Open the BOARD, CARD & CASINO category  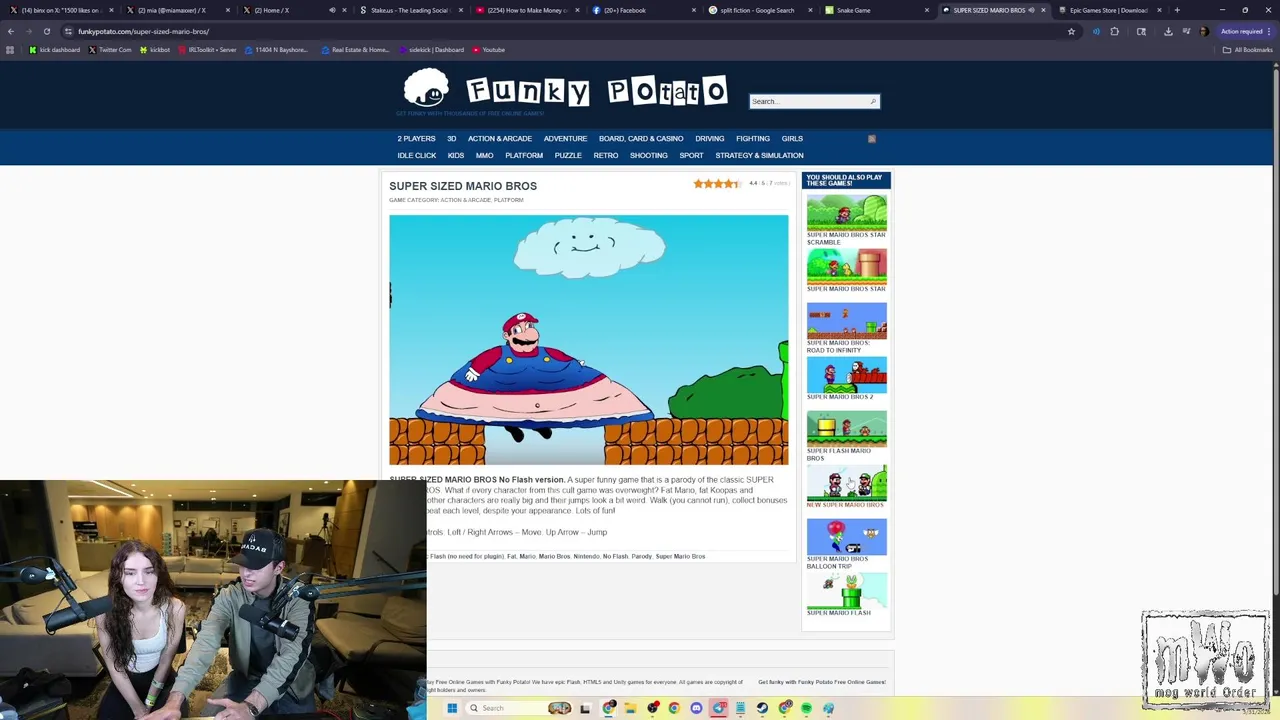pyautogui.click(x=641, y=138)
